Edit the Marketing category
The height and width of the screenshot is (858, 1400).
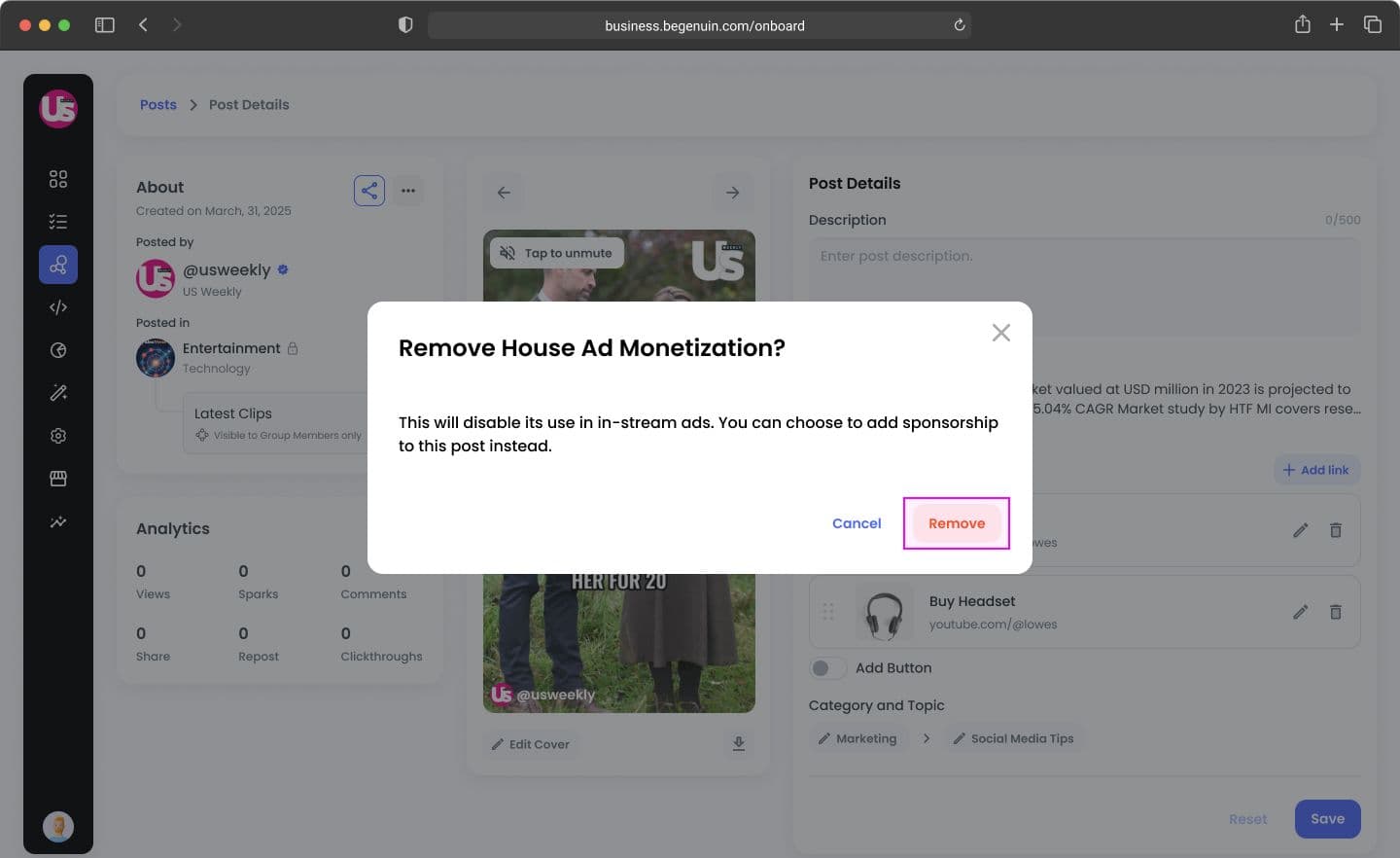pyautogui.click(x=857, y=738)
